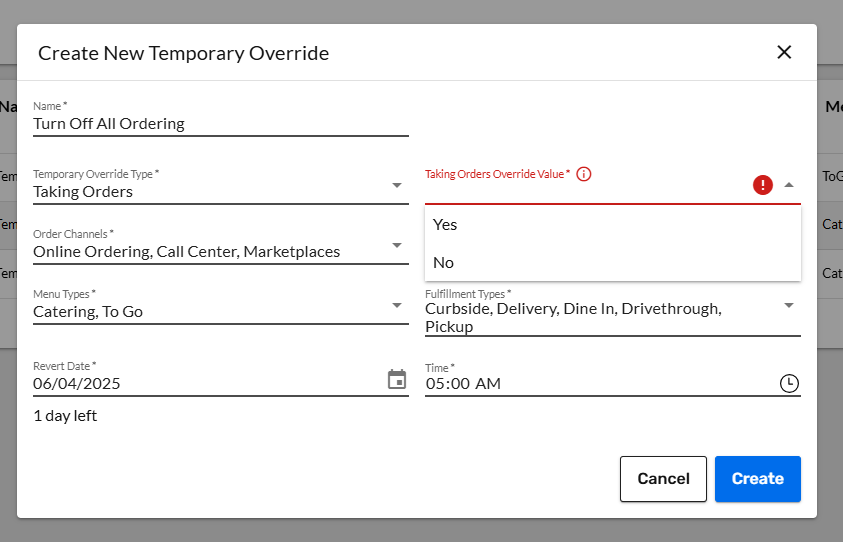Open the Revert Date calendar picker
This screenshot has width=843, height=542.
coord(397,380)
